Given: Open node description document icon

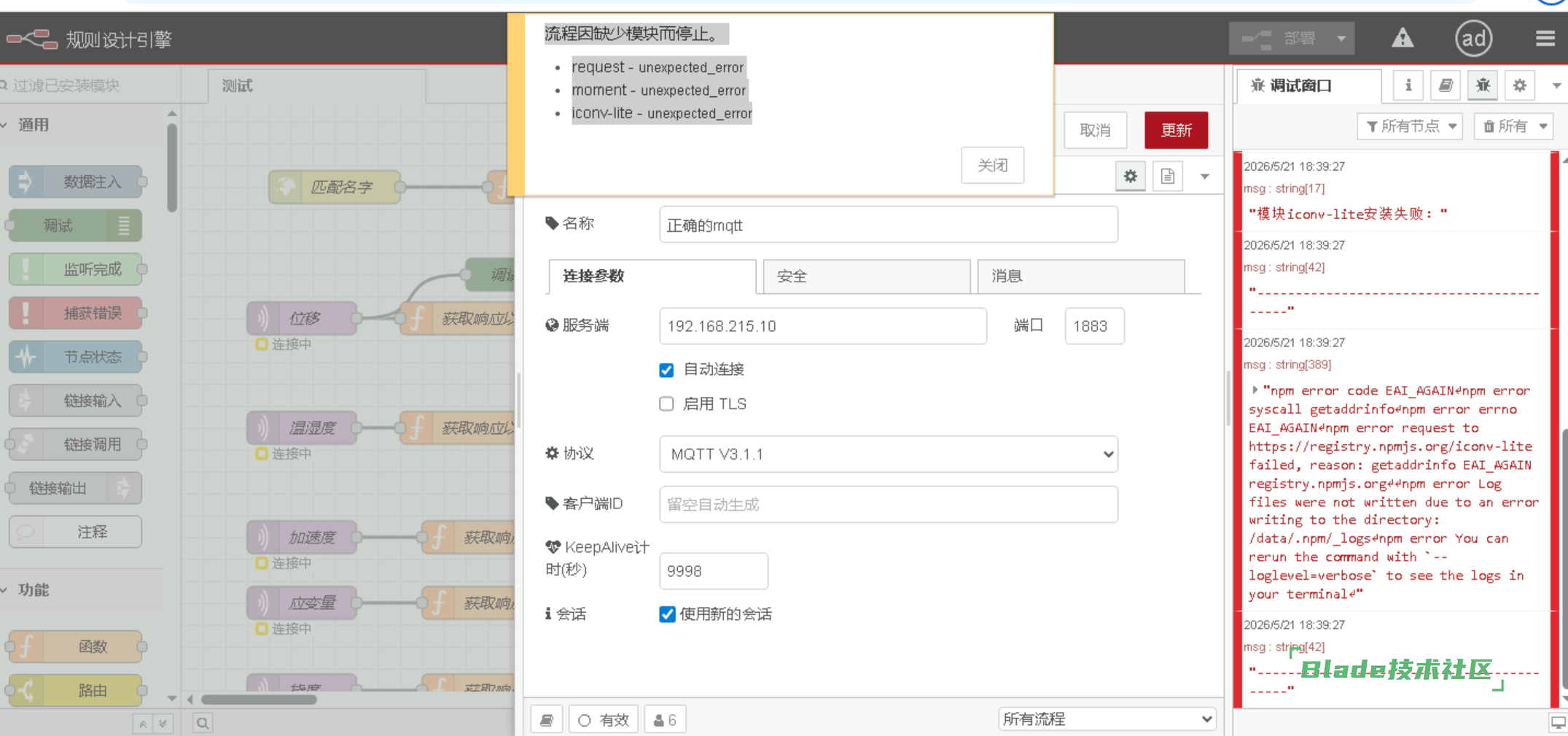Looking at the screenshot, I should point(1168,176).
